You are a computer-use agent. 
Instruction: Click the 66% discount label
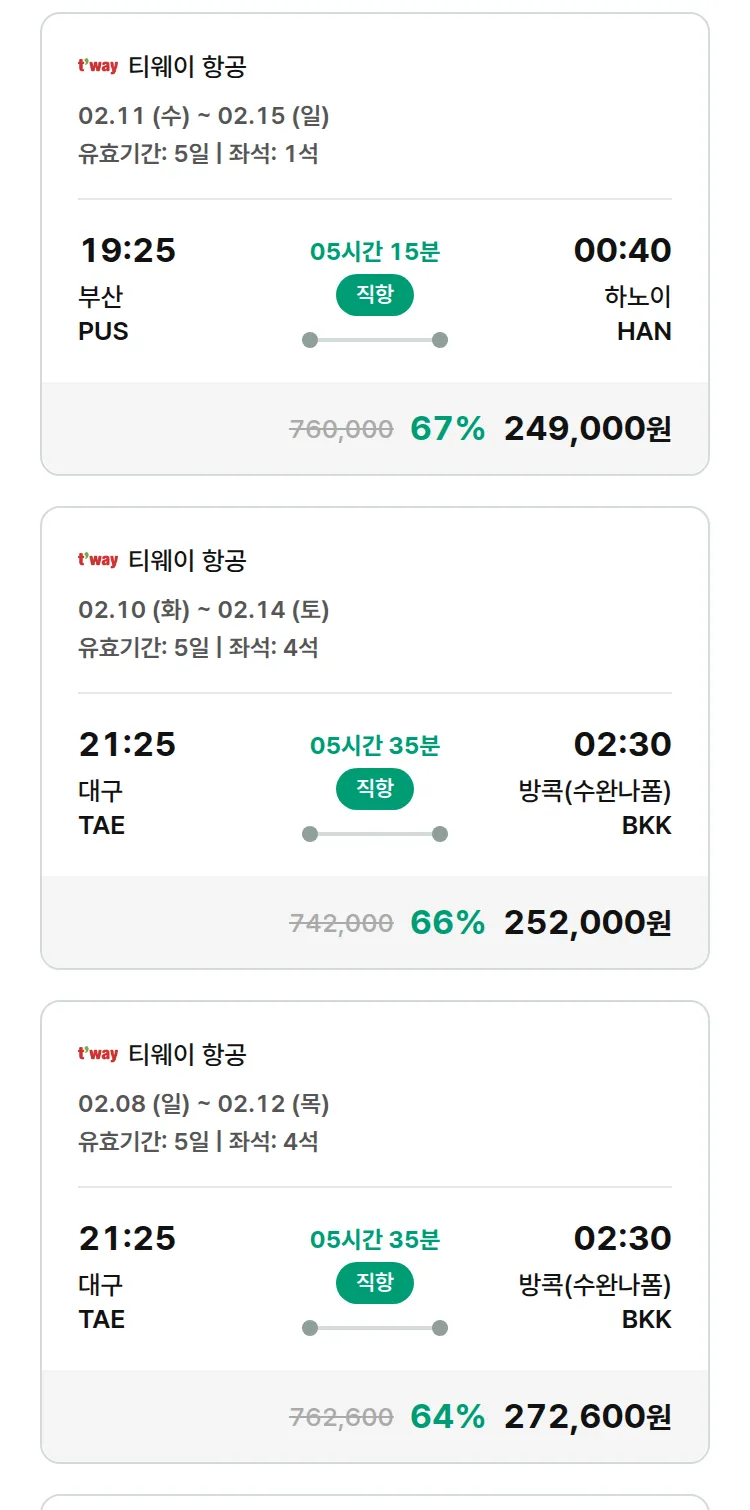pos(447,923)
